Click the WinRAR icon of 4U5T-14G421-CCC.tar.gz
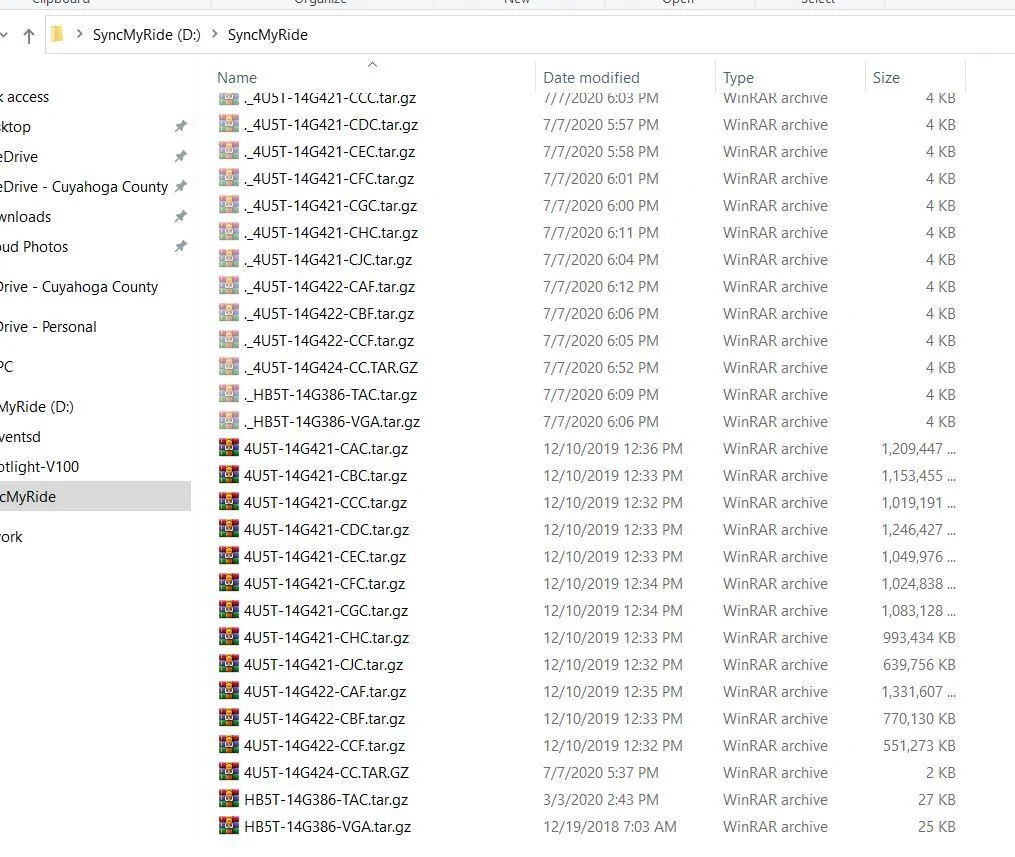 [229, 502]
